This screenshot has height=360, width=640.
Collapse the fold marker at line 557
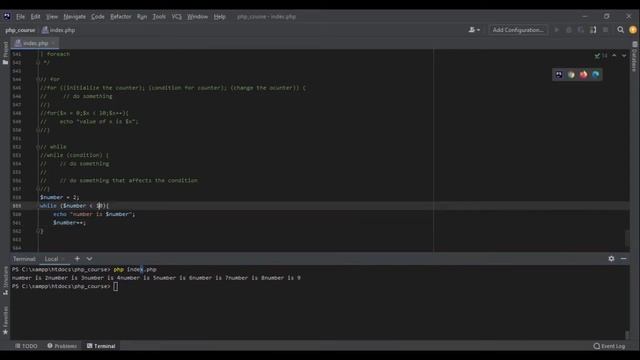click(38, 189)
